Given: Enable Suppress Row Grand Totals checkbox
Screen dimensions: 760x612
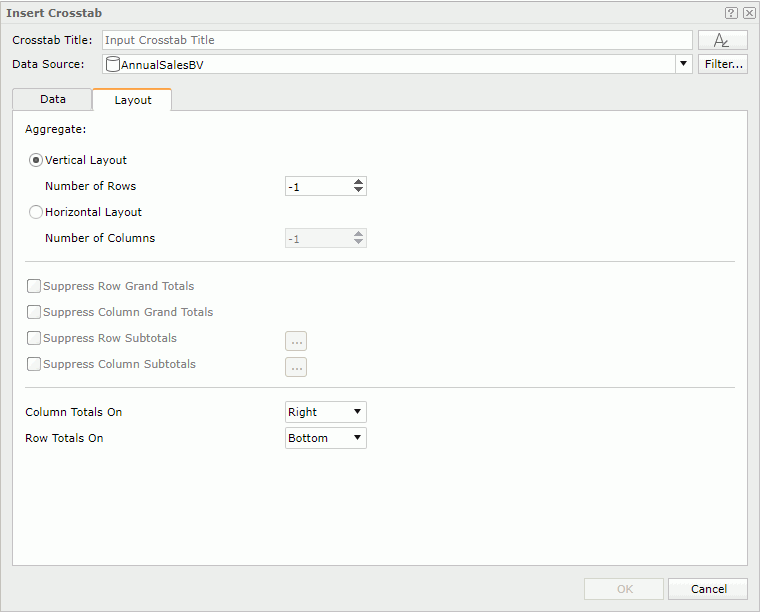Looking at the screenshot, I should point(34,286).
